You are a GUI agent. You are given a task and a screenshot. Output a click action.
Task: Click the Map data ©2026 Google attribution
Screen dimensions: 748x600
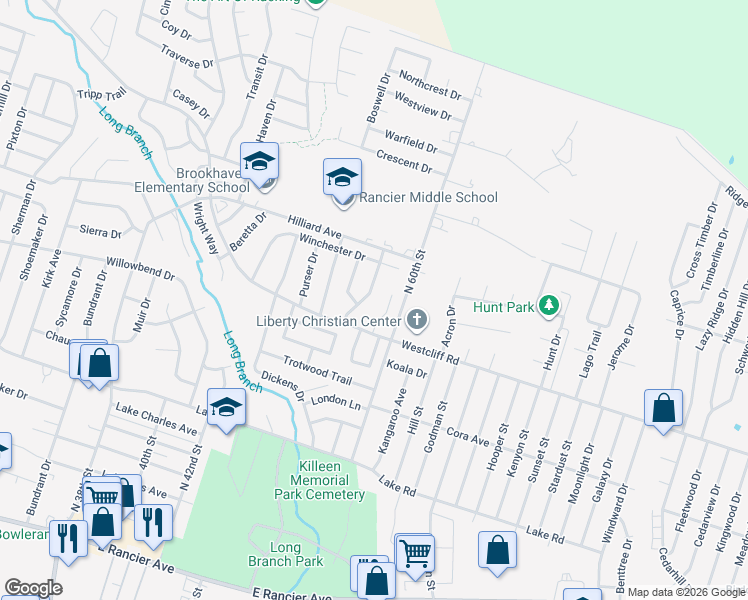point(687,593)
